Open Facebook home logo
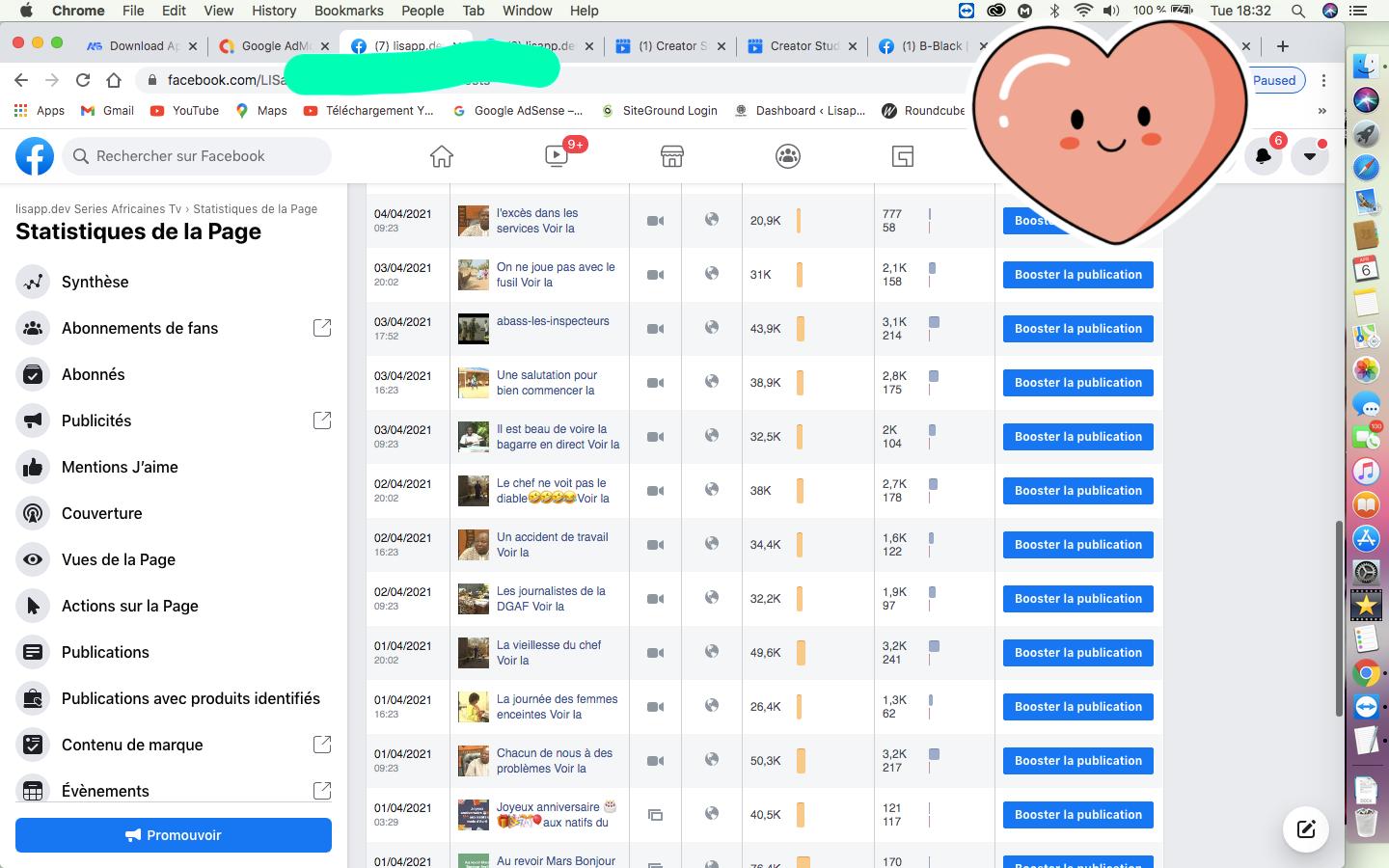Image resolution: width=1389 pixels, height=868 pixels. 35,155
